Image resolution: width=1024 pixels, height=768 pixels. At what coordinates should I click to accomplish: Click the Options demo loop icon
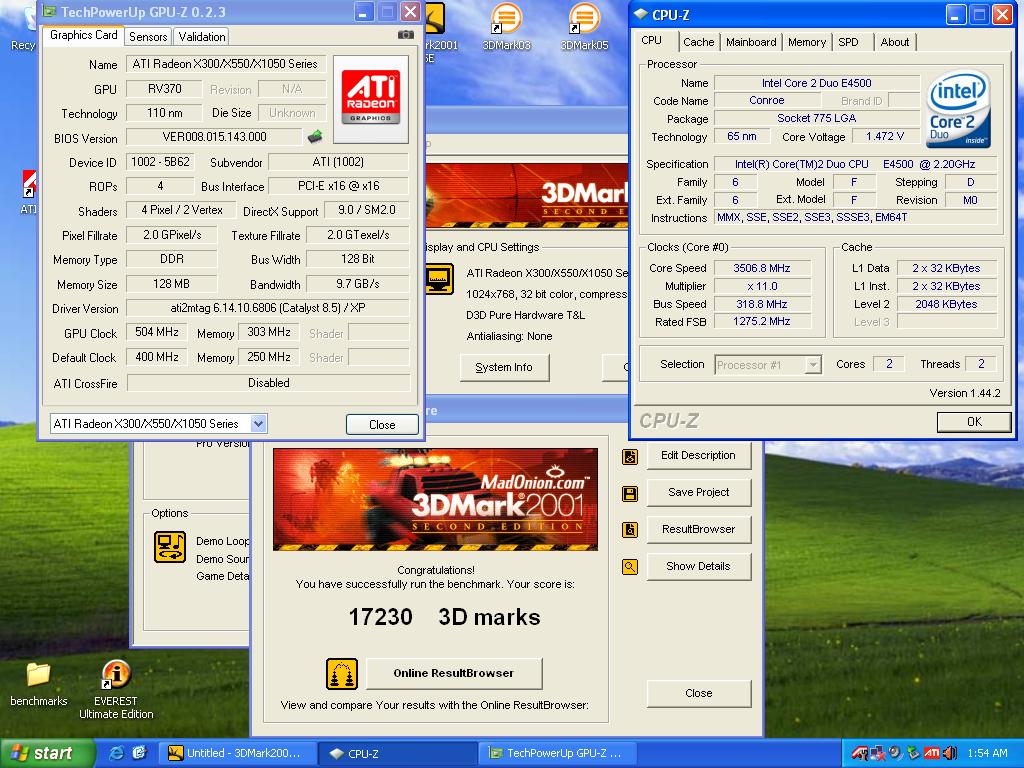coord(170,547)
